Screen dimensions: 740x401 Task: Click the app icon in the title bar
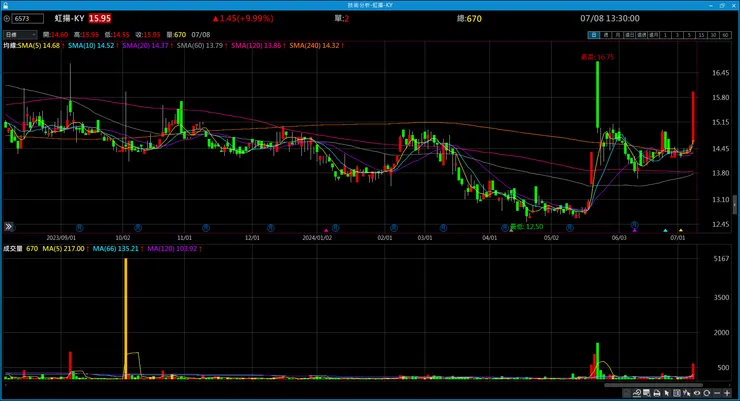(x=5, y=5)
